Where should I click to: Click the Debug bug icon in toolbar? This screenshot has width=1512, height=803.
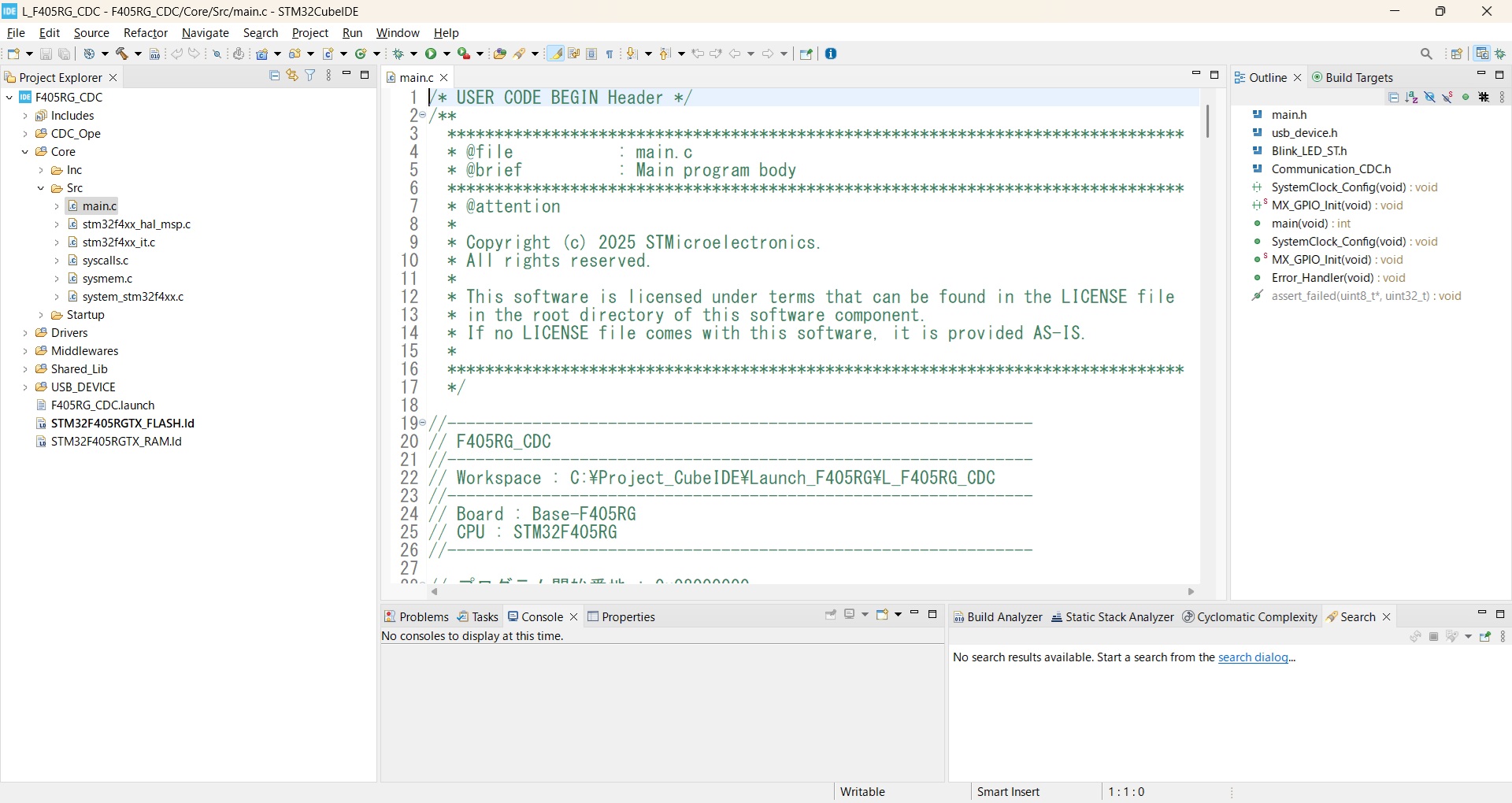(x=398, y=54)
